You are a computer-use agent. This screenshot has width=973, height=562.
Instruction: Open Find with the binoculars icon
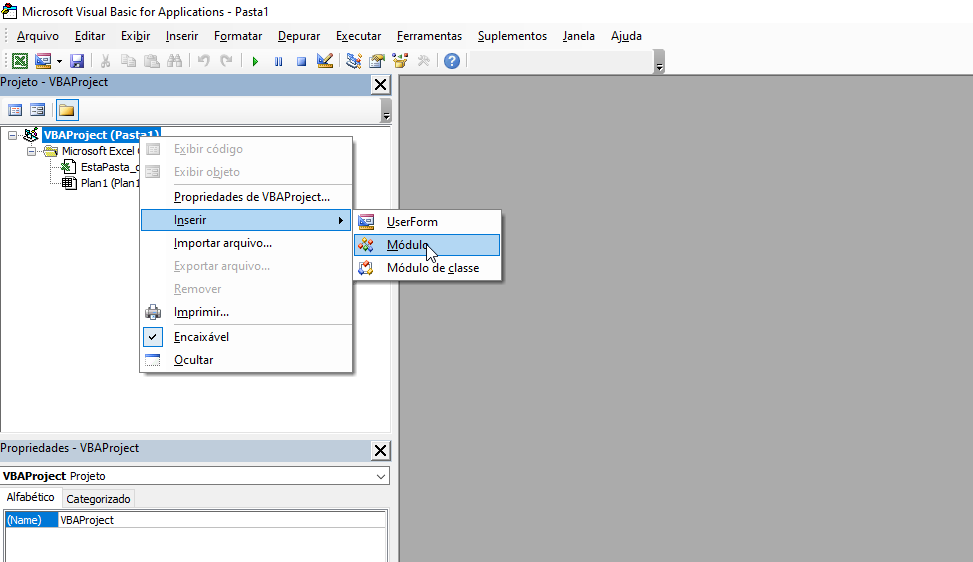175,61
